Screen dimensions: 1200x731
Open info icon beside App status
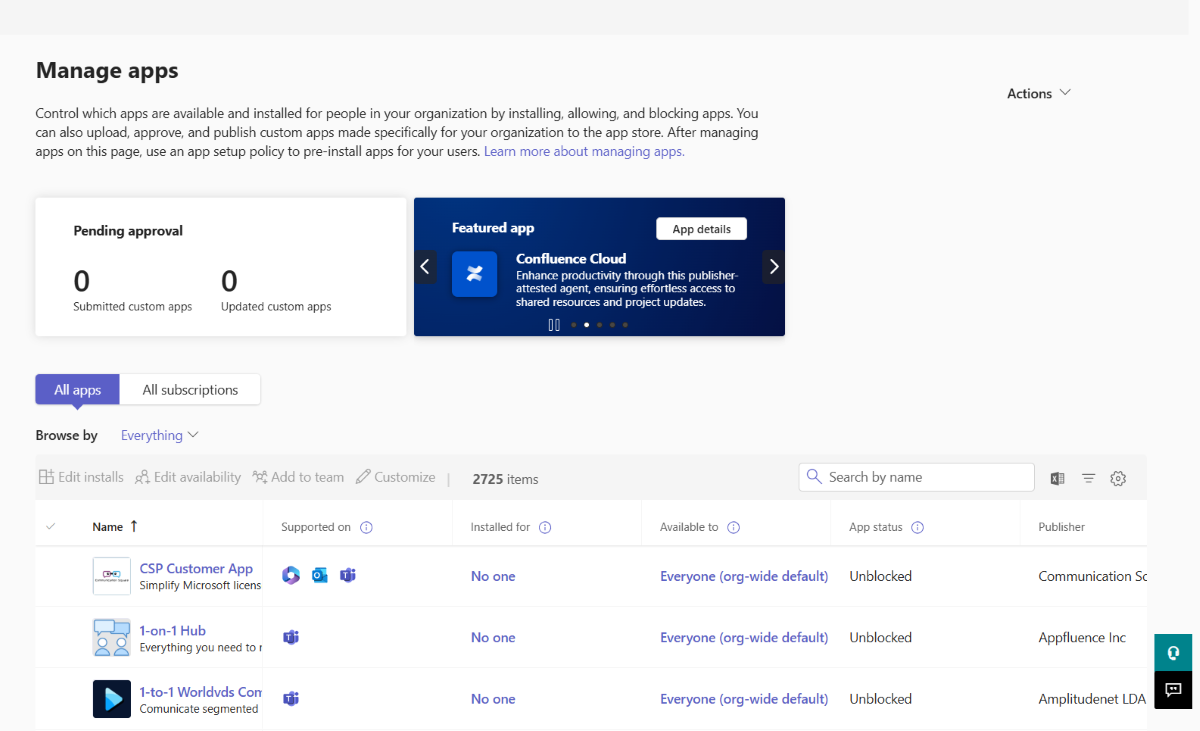click(x=917, y=527)
